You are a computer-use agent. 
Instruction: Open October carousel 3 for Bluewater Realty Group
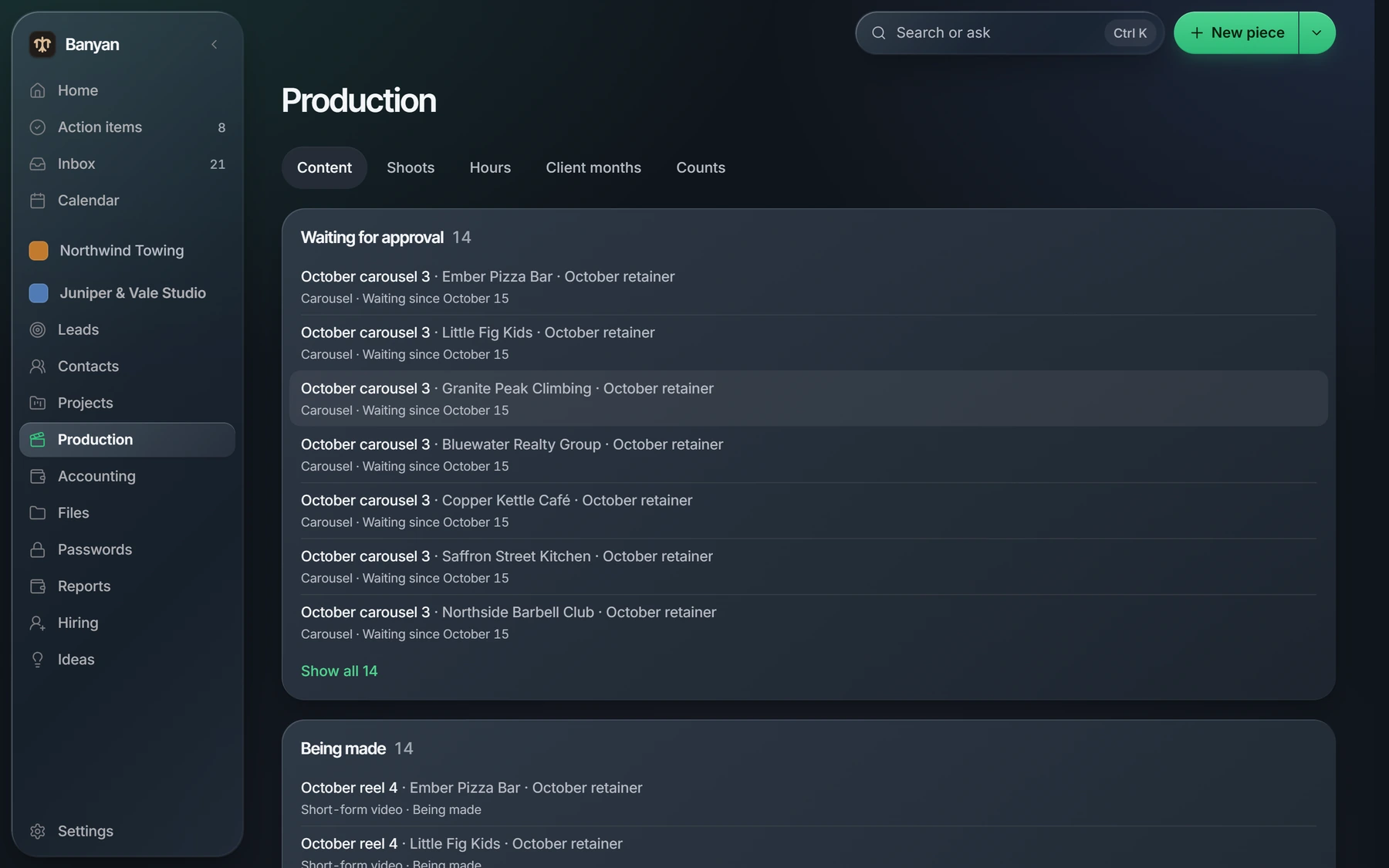point(809,454)
